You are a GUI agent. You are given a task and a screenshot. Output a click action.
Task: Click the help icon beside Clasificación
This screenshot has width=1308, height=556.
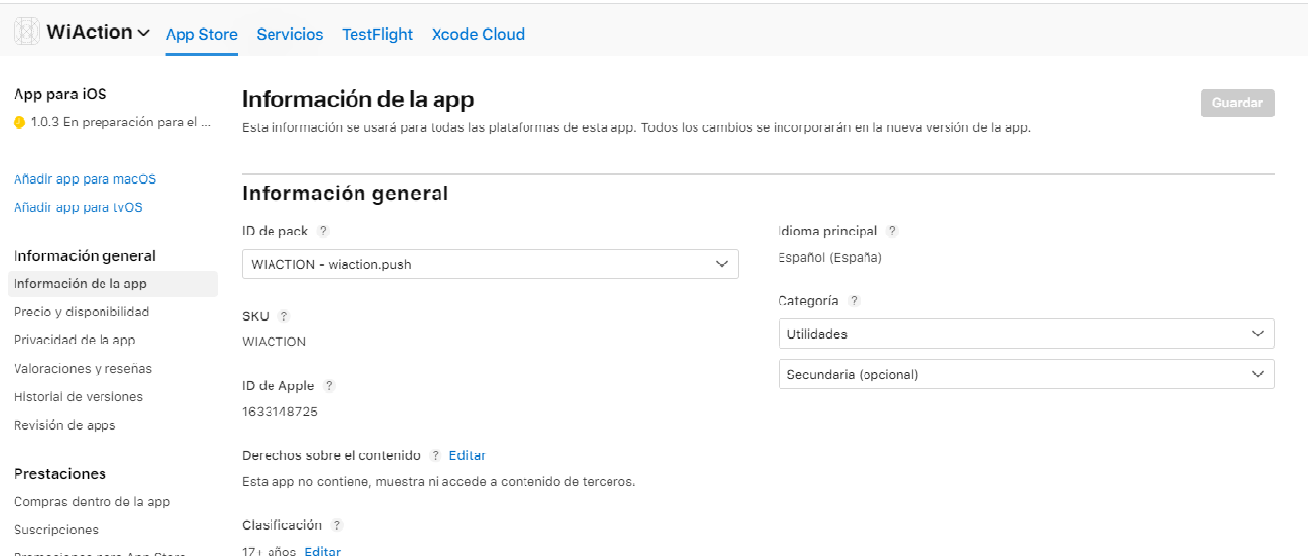tap(337, 525)
